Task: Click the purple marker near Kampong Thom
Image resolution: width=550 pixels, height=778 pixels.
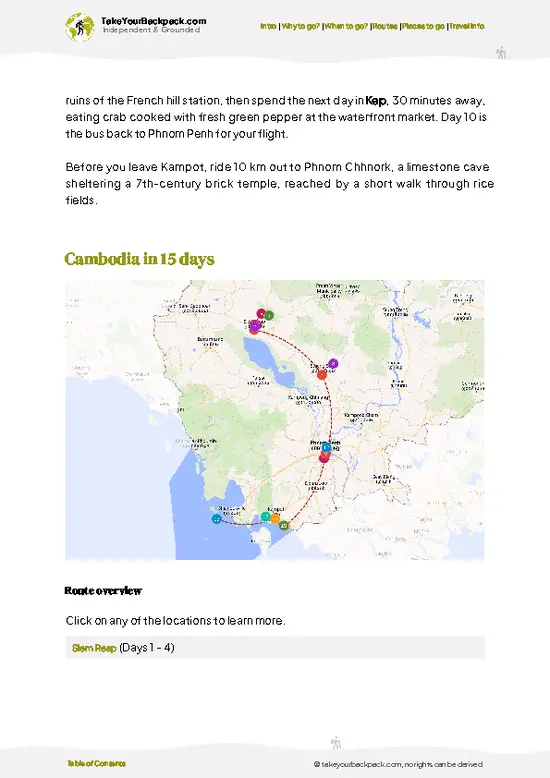Action: coord(333,364)
